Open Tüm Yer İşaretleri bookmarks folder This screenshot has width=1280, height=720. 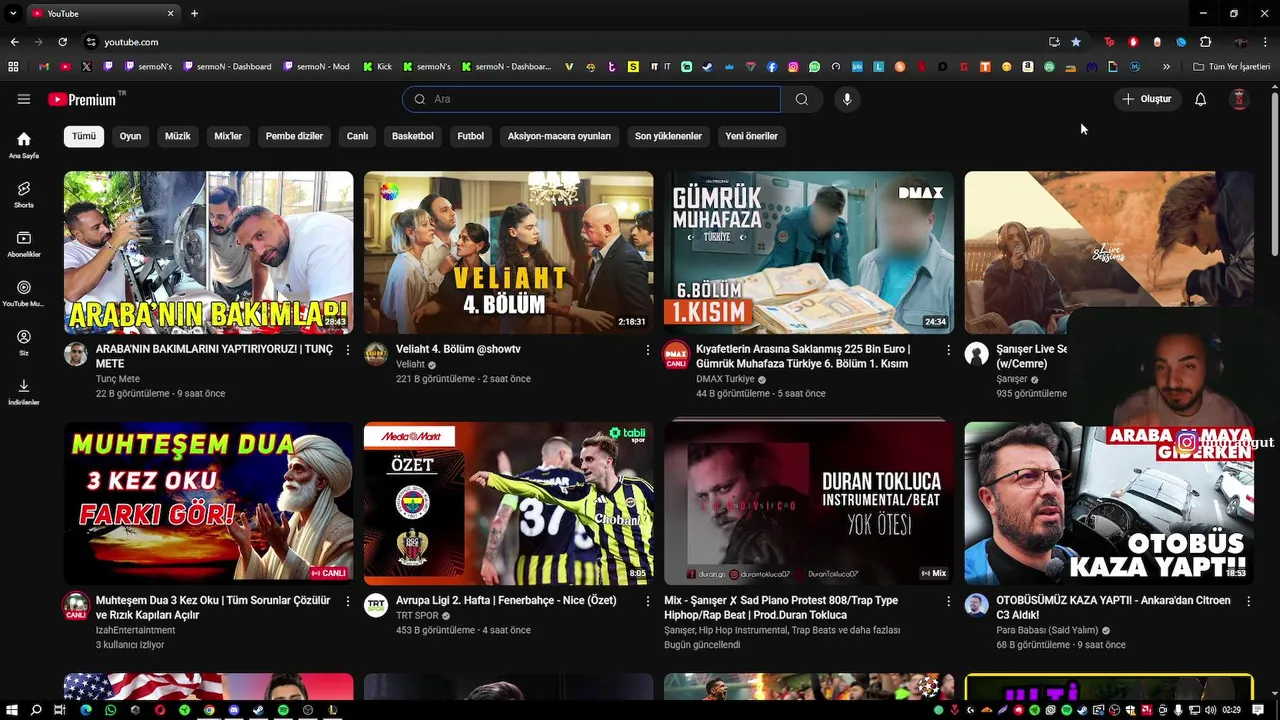pos(1232,67)
